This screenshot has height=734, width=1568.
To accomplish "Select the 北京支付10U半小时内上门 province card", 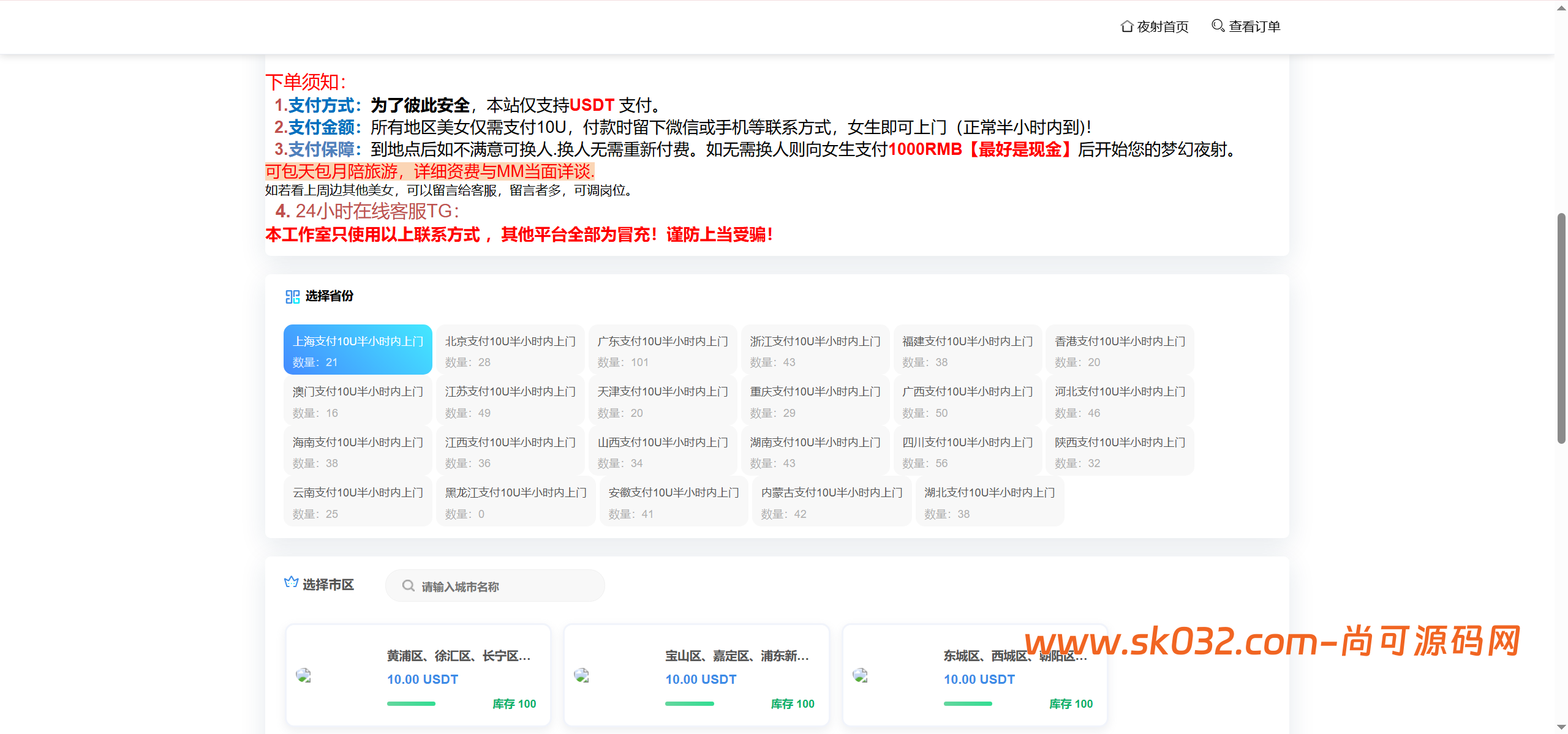I will coord(510,350).
